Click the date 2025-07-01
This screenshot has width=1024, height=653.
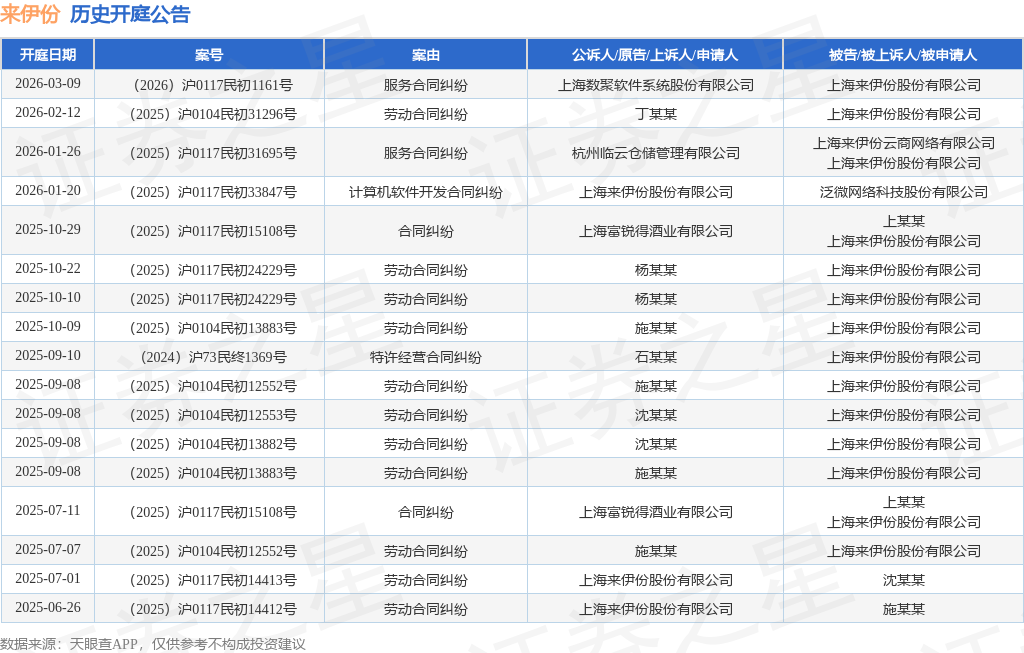(x=48, y=579)
